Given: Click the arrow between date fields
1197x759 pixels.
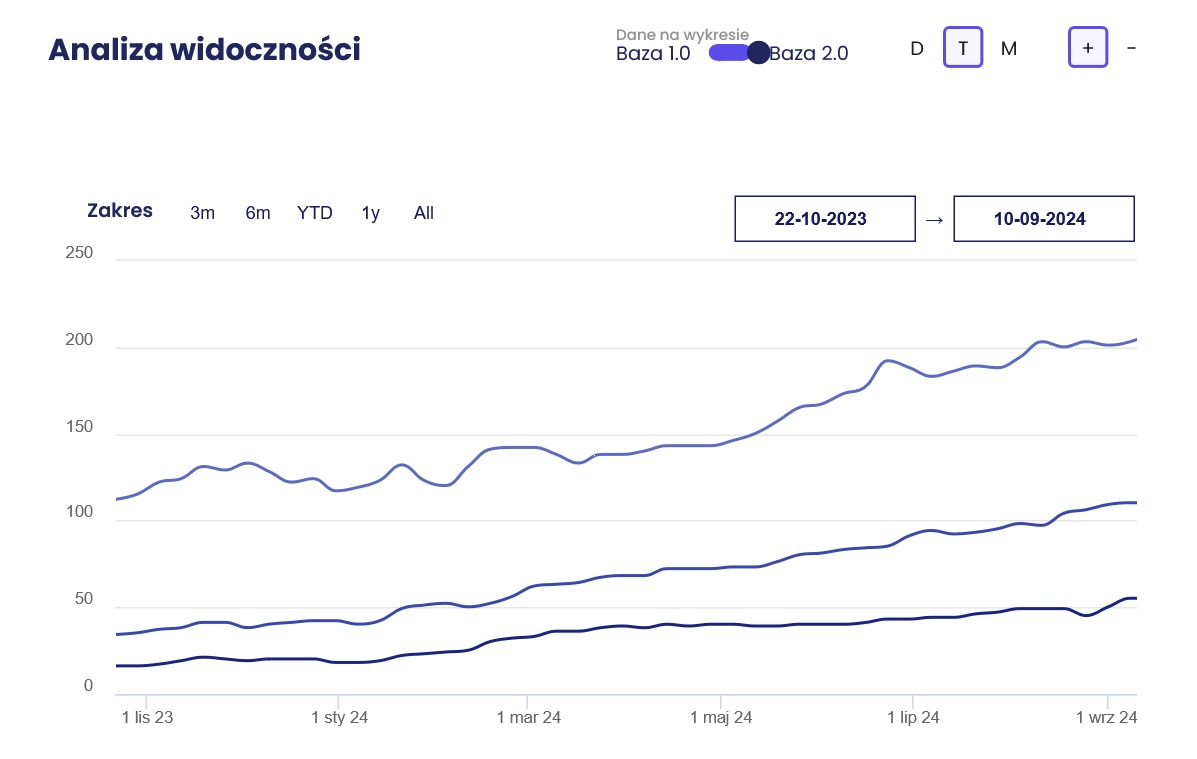Looking at the screenshot, I should (x=934, y=219).
